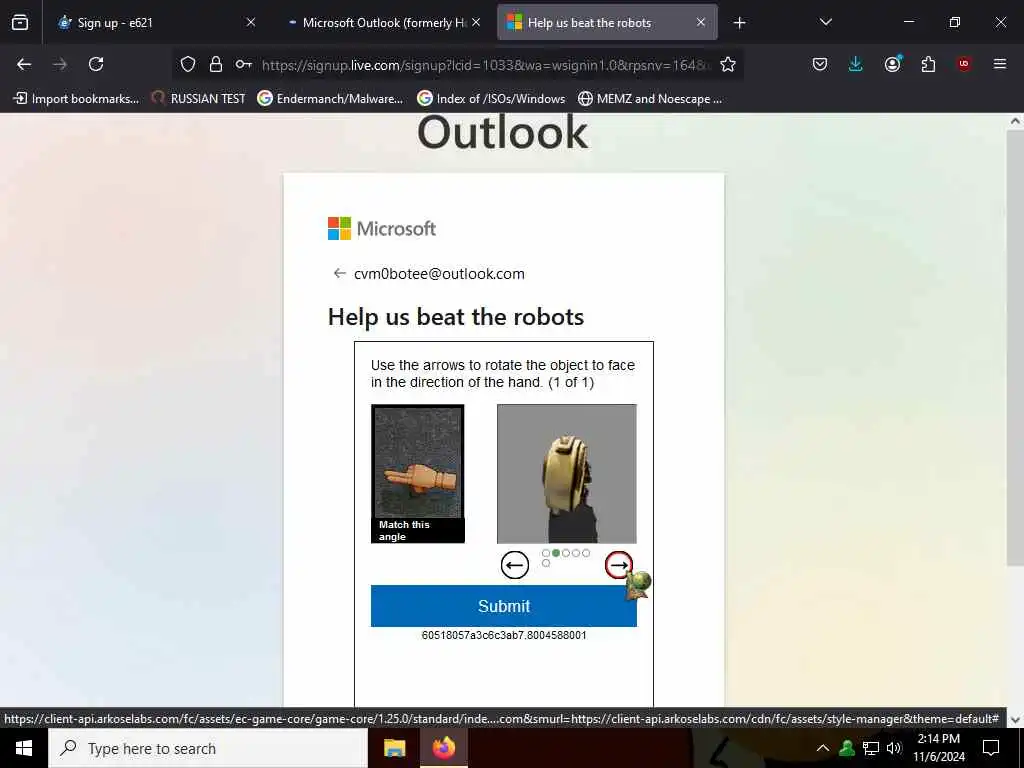This screenshot has width=1024, height=768.
Task: Click the green user tray icon
Action: pos(847,748)
